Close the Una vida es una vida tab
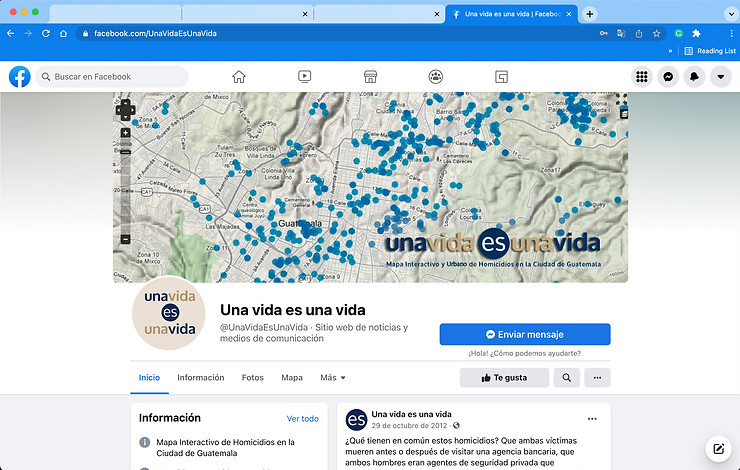 [x=569, y=14]
